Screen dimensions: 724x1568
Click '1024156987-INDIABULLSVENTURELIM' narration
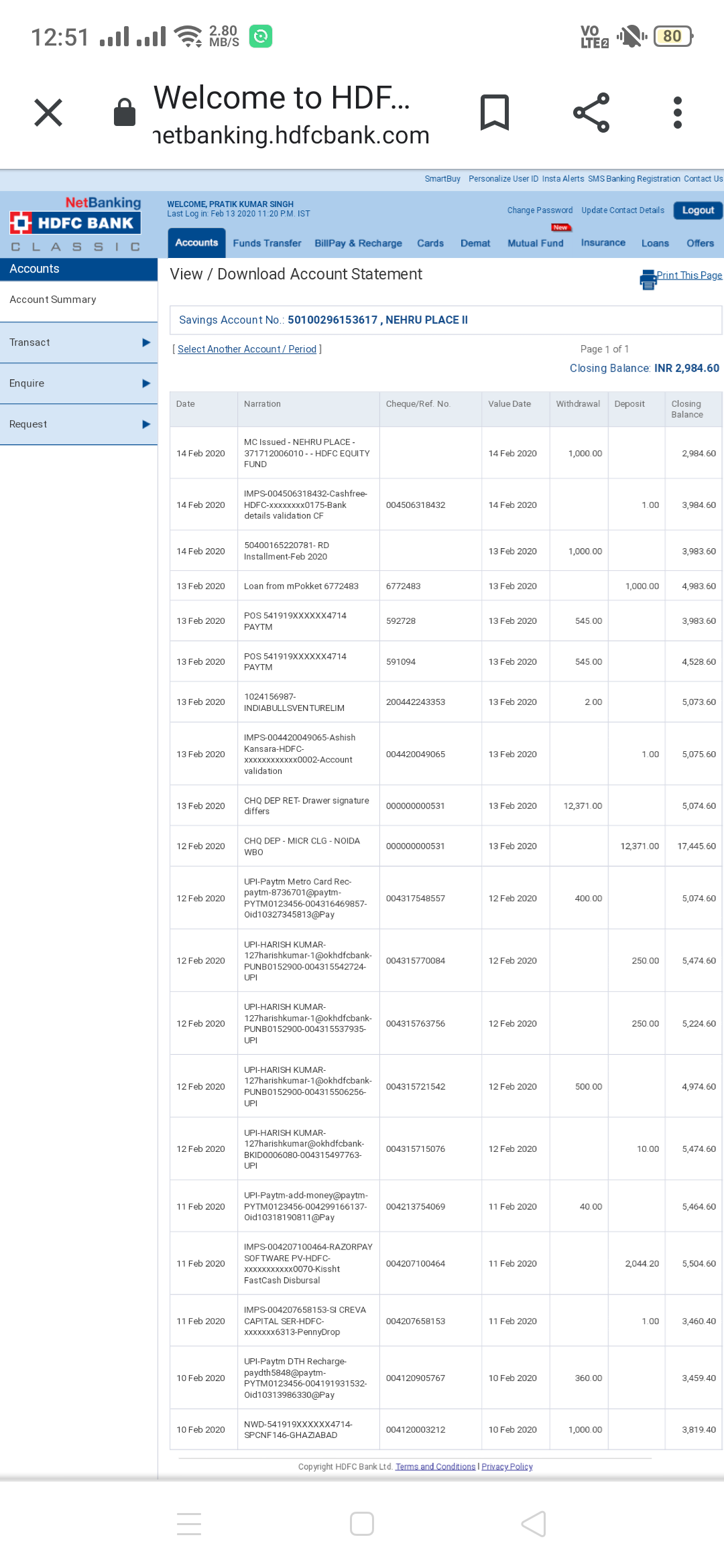click(x=294, y=702)
